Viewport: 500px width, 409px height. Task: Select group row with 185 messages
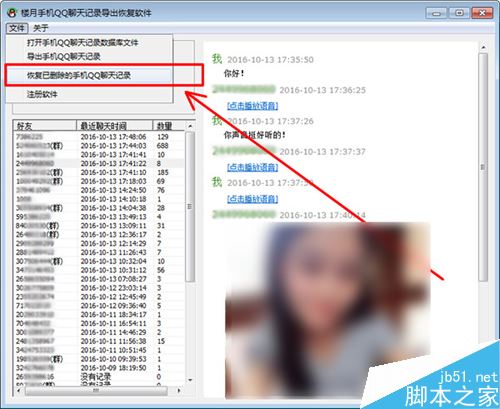coord(99,172)
